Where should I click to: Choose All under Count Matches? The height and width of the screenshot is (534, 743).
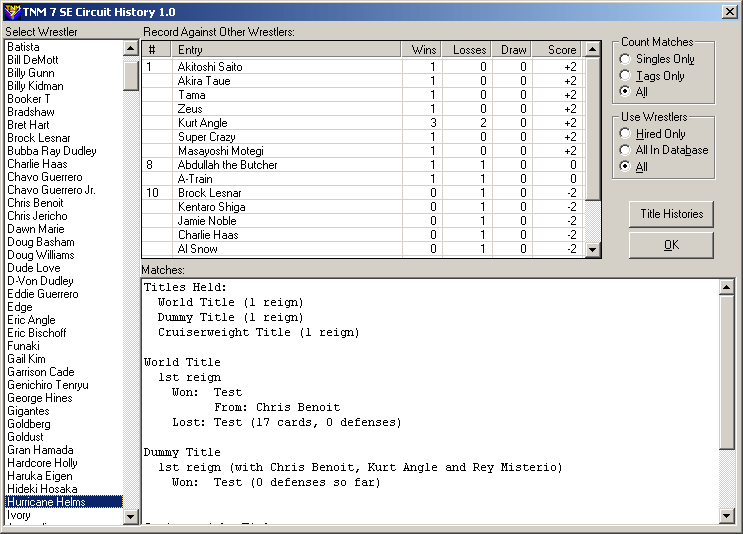[626, 91]
